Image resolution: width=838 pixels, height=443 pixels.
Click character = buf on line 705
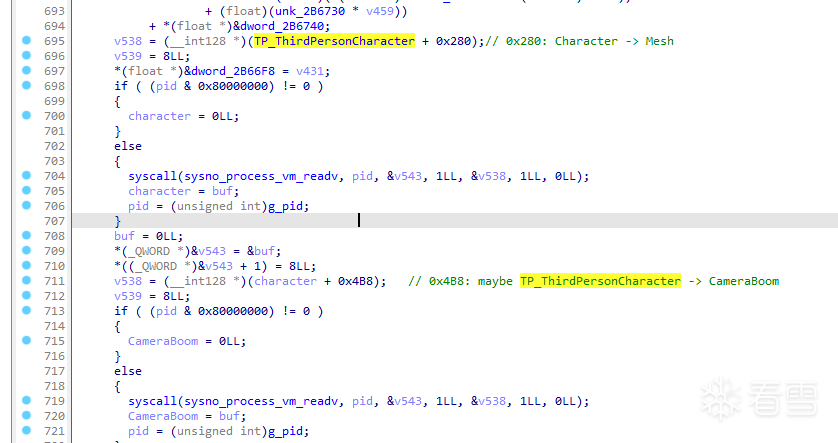[x=184, y=191]
